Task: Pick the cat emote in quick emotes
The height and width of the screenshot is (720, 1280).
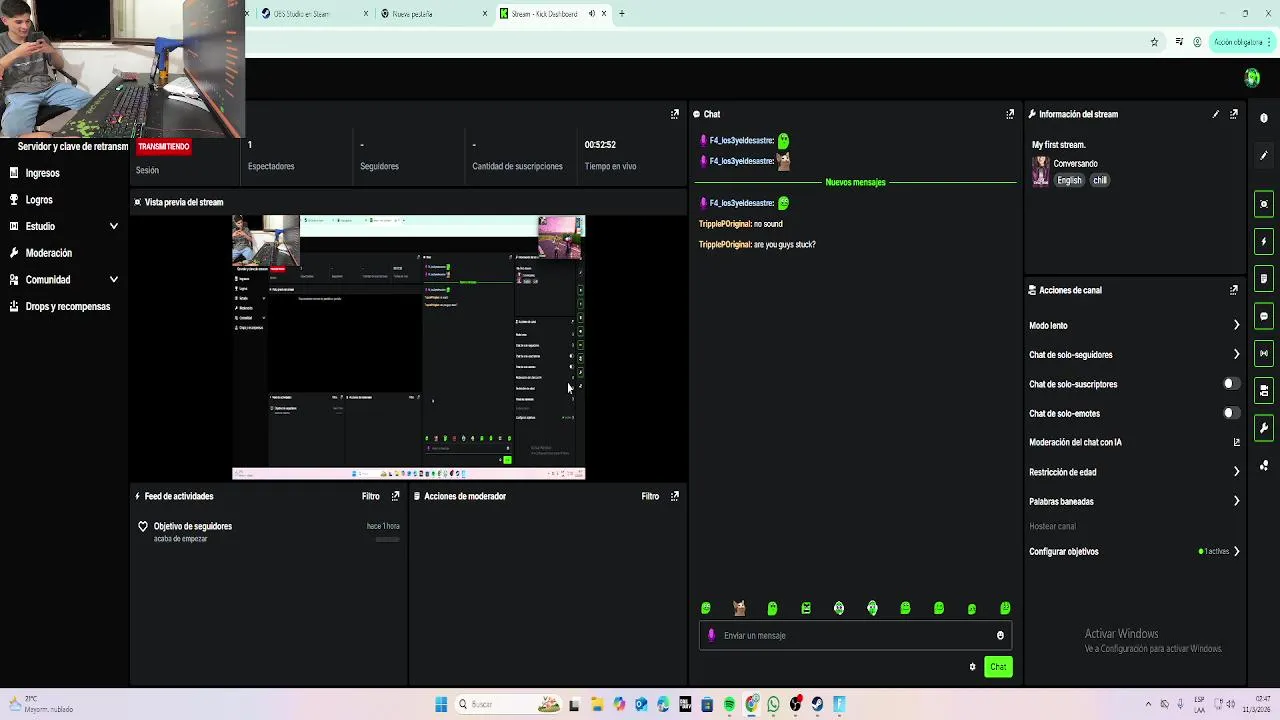Action: (739, 608)
